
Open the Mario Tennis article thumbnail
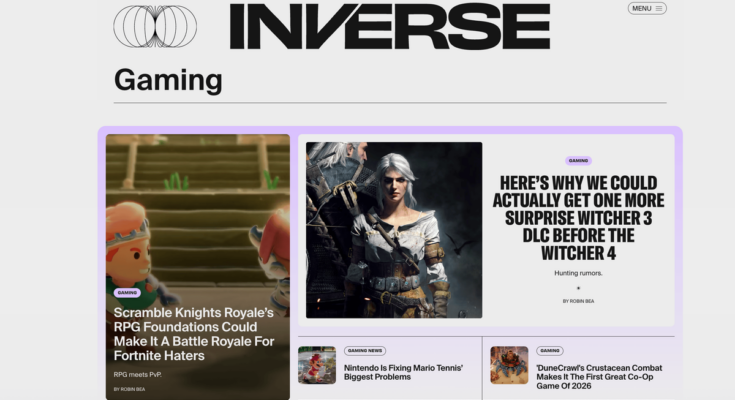pyautogui.click(x=317, y=365)
